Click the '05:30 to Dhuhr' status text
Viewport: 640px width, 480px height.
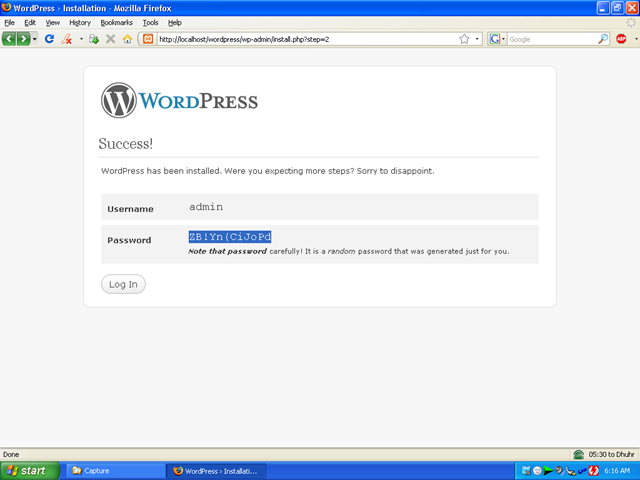pyautogui.click(x=611, y=454)
